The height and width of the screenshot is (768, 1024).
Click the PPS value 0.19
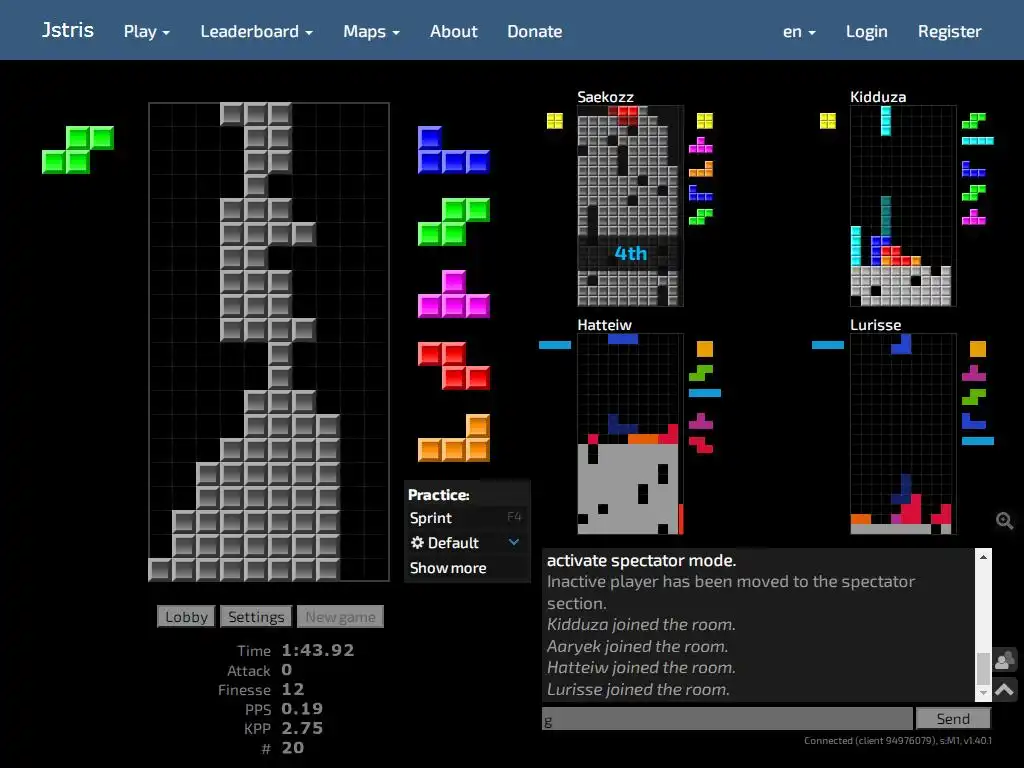pos(302,709)
